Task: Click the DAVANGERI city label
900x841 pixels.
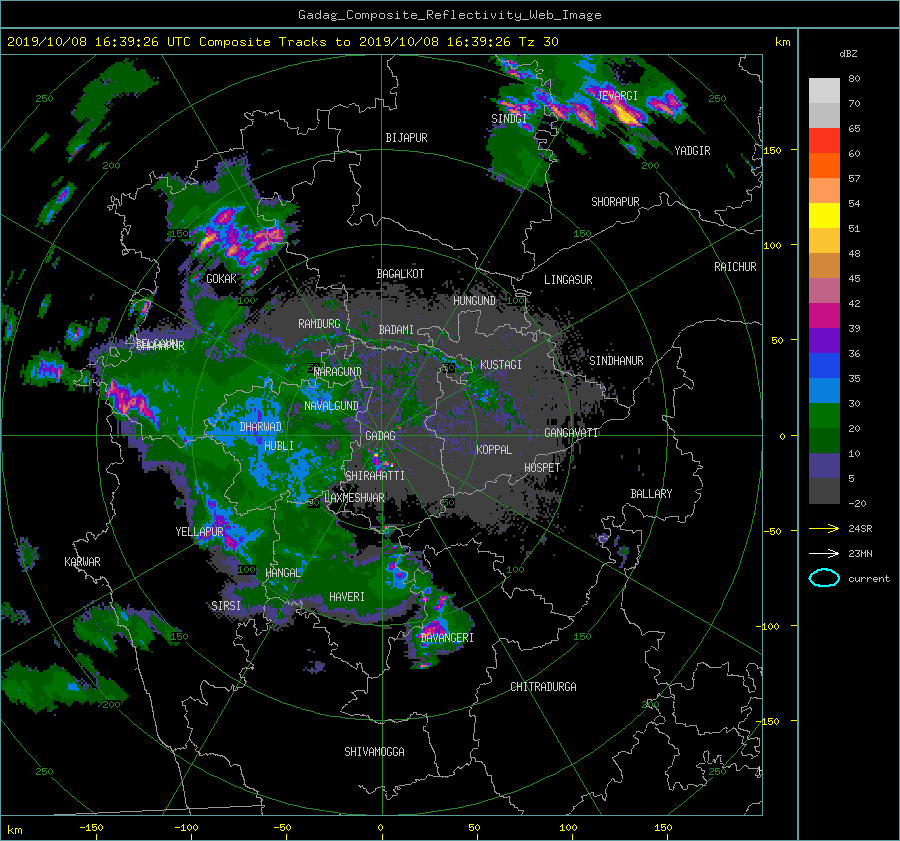Action: pyautogui.click(x=447, y=638)
